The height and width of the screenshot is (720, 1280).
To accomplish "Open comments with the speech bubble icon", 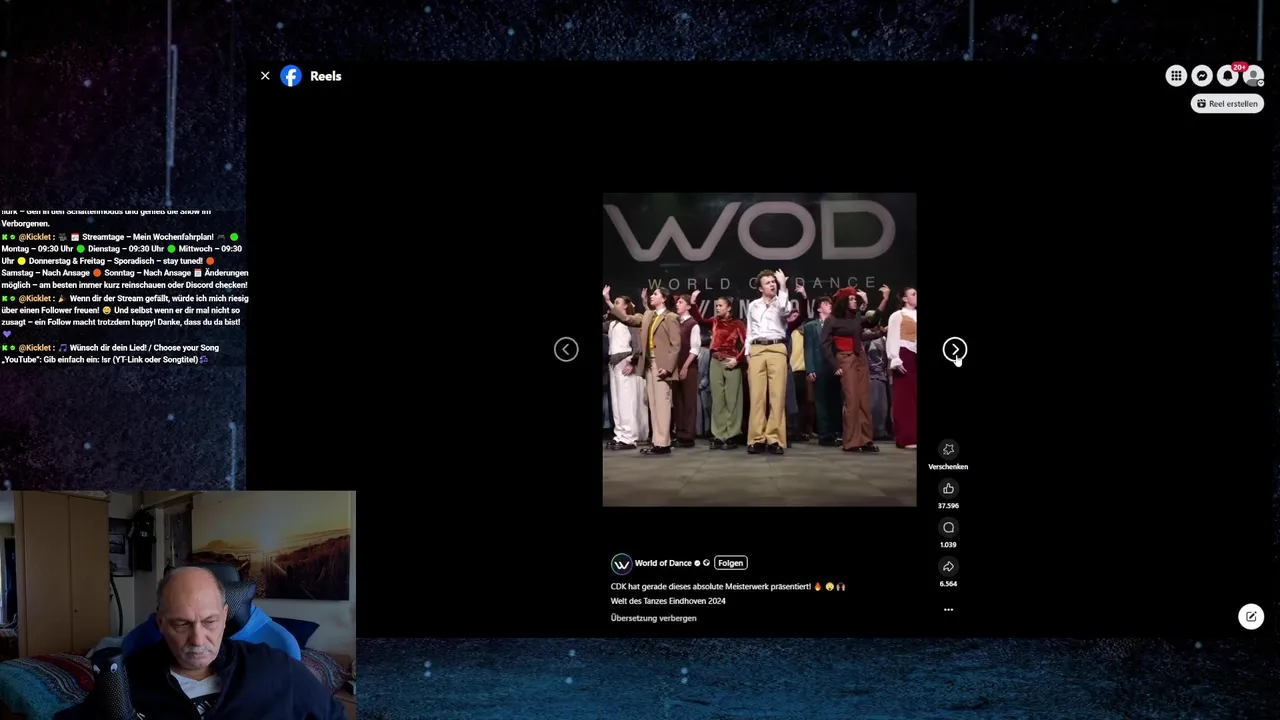I will (x=948, y=527).
